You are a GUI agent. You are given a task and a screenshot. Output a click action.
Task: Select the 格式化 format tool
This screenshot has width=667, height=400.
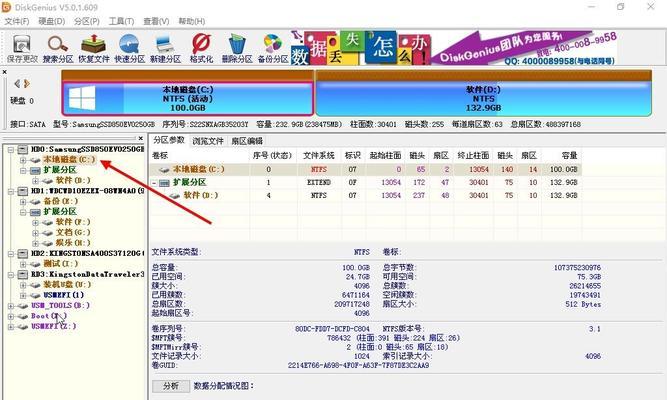(201, 49)
